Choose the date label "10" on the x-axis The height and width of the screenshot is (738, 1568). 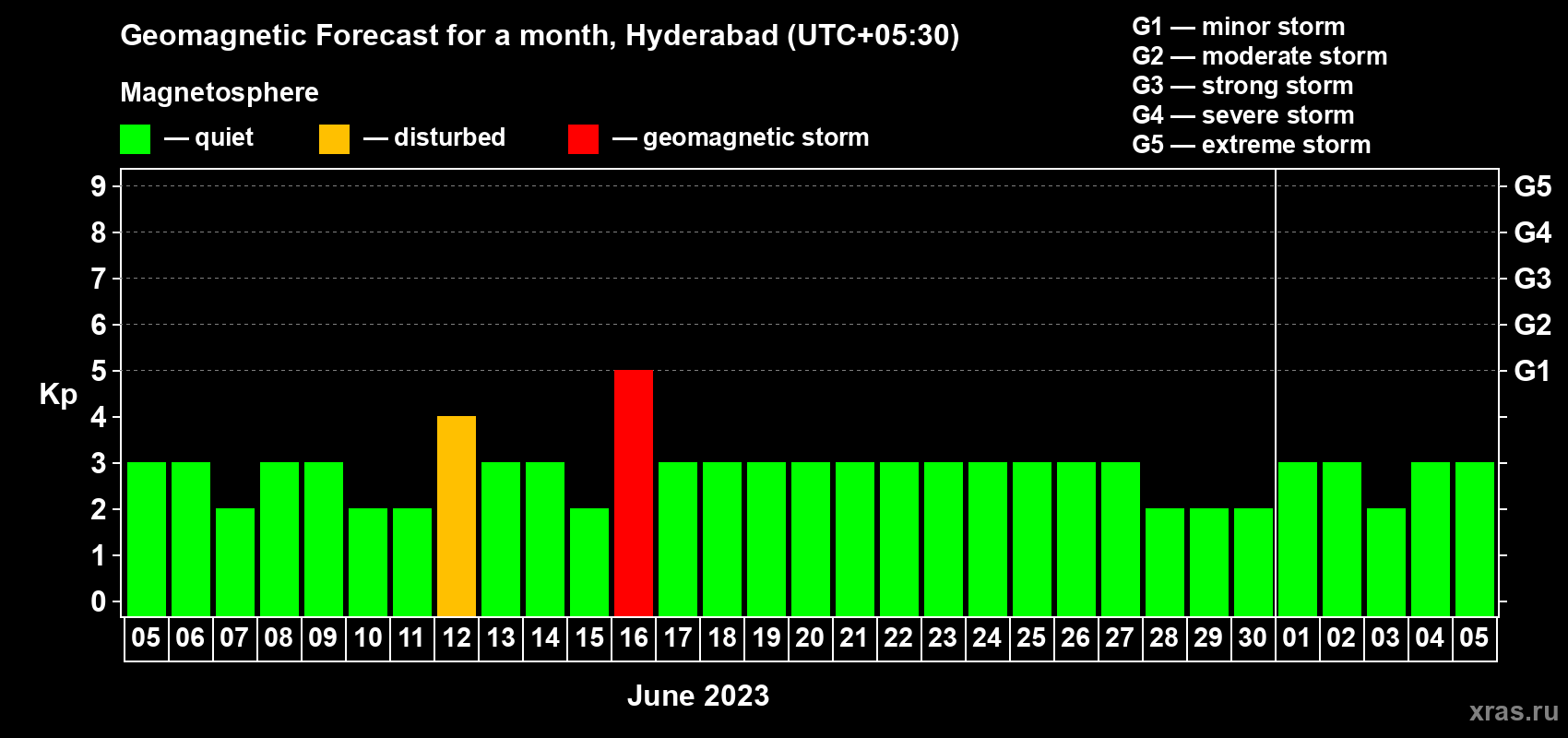tap(368, 637)
